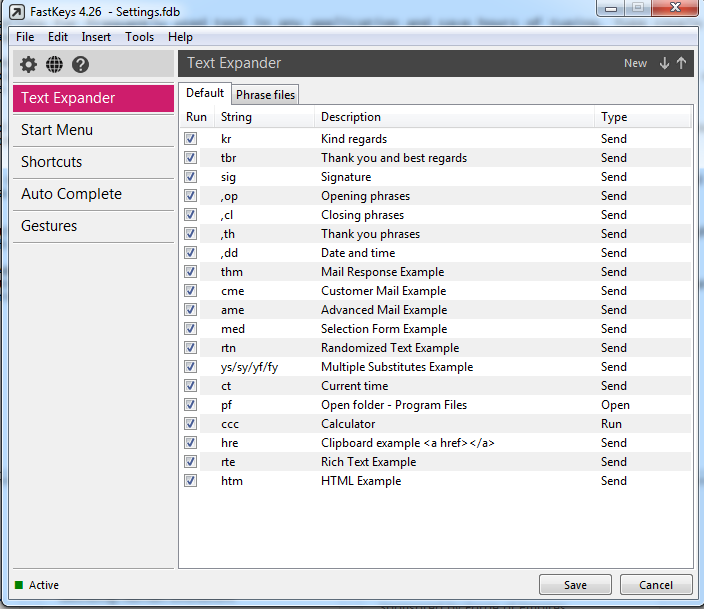The image size is (704, 609).
Task: Toggle the 'rte' Rich Text Example checkbox
Action: pyautogui.click(x=190, y=462)
